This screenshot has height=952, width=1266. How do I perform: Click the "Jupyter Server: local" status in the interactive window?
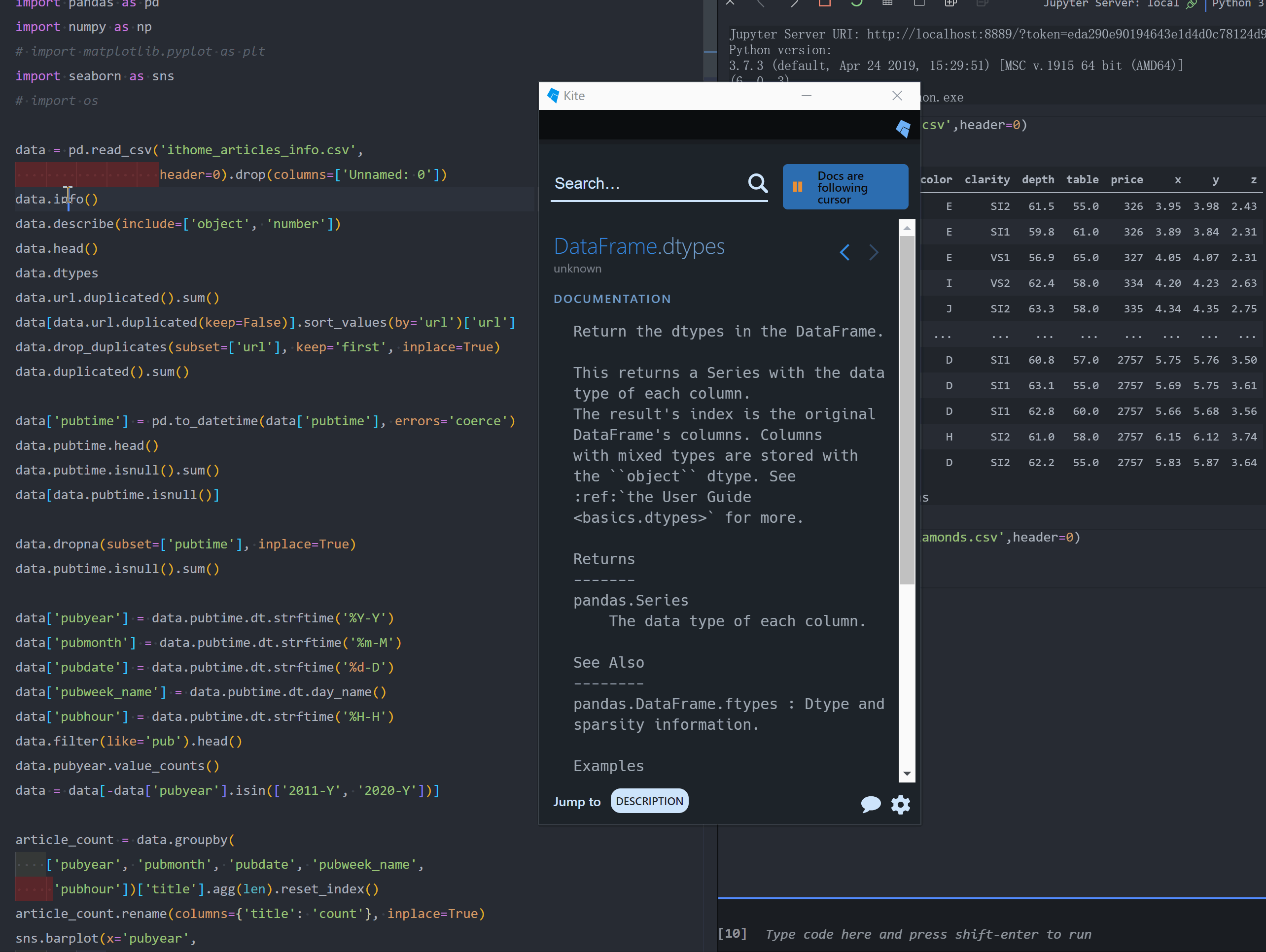click(x=1111, y=3)
